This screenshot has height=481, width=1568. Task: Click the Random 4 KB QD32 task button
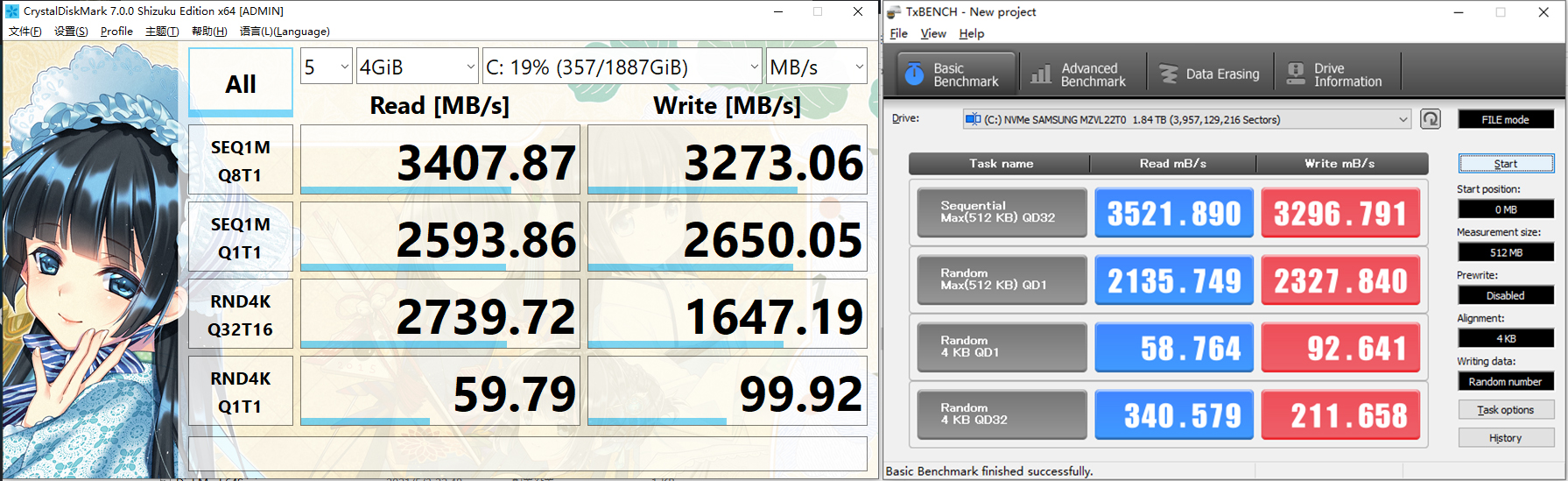point(1002,414)
